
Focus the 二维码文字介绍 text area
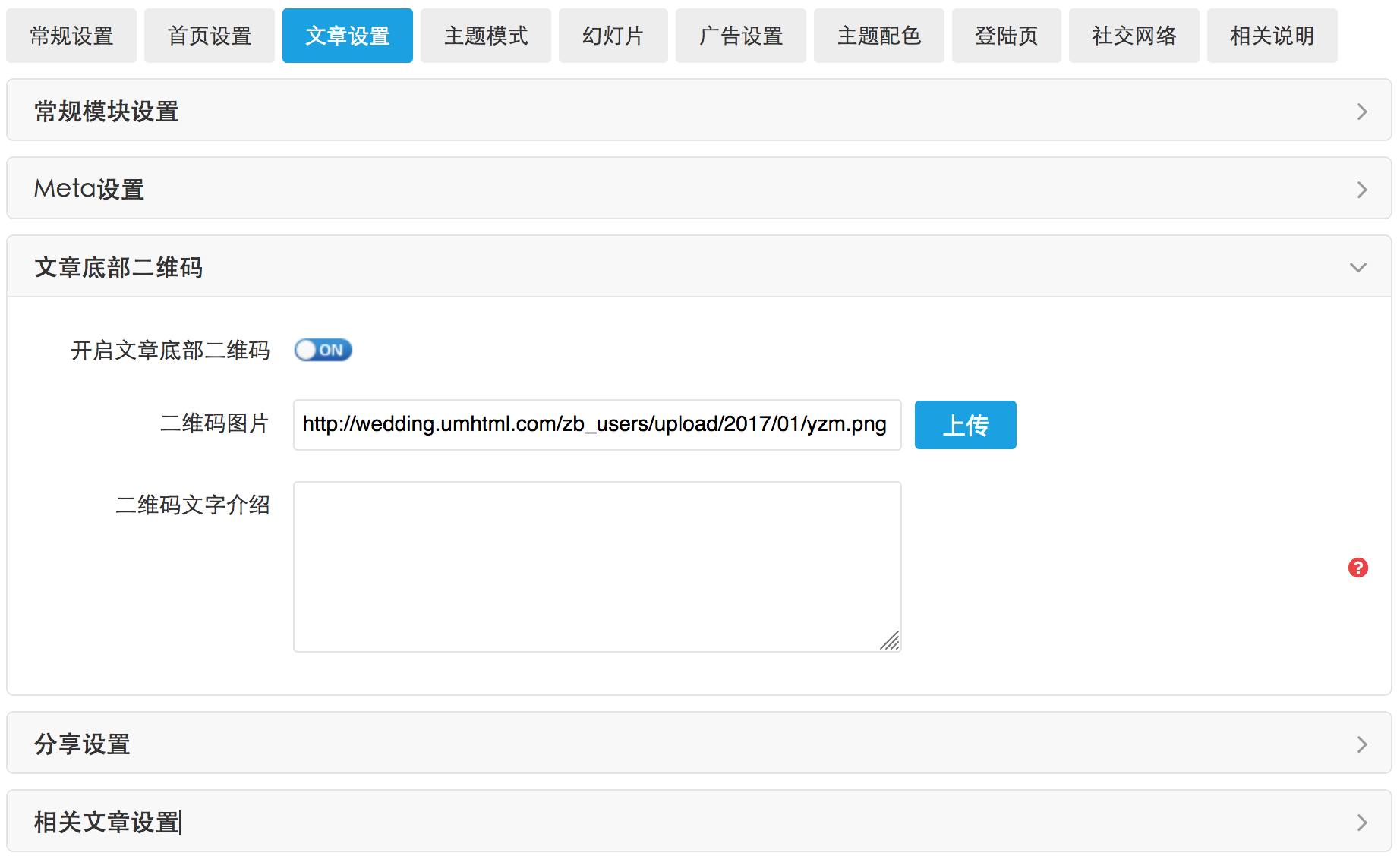(x=597, y=566)
